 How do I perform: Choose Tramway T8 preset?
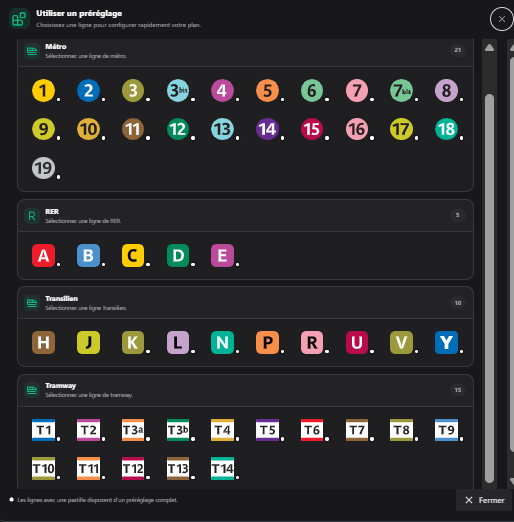click(x=401, y=430)
